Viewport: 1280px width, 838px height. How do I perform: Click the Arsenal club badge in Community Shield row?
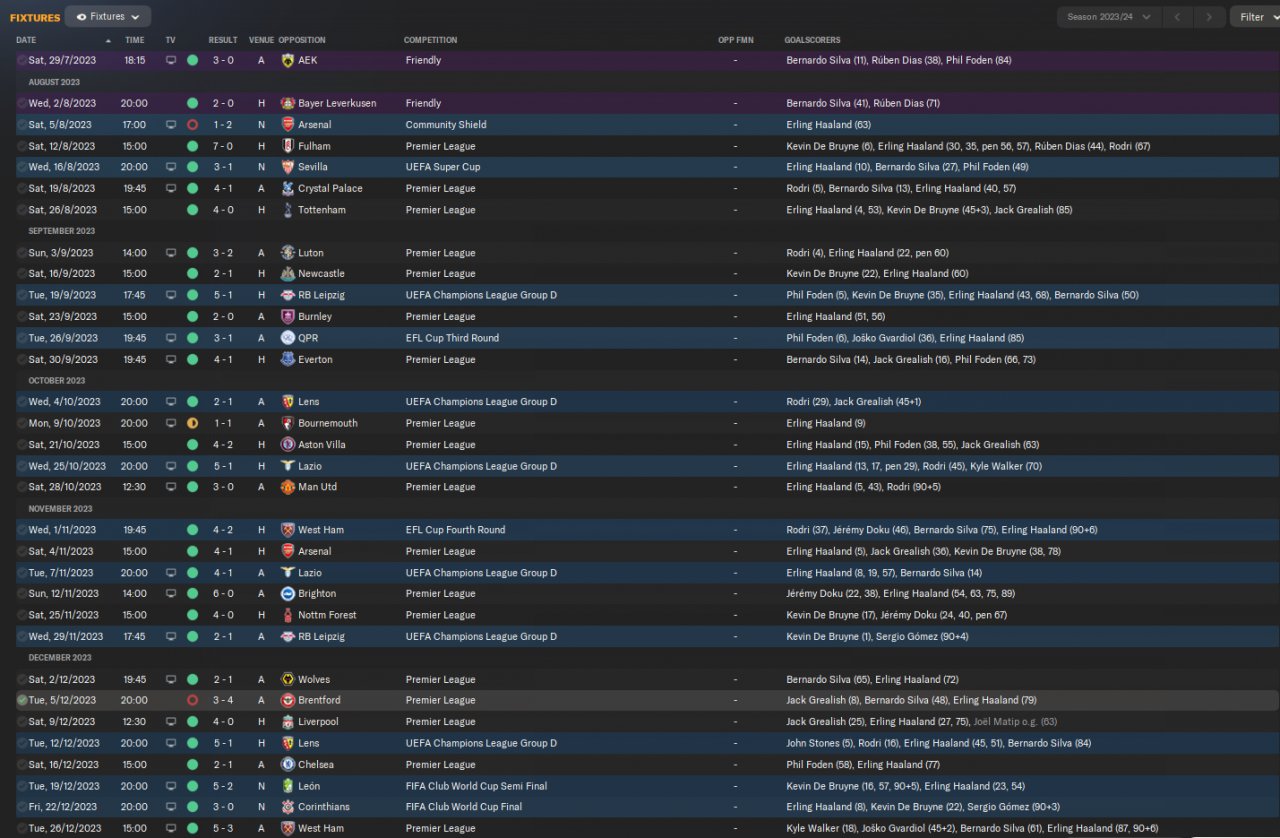[288, 125]
